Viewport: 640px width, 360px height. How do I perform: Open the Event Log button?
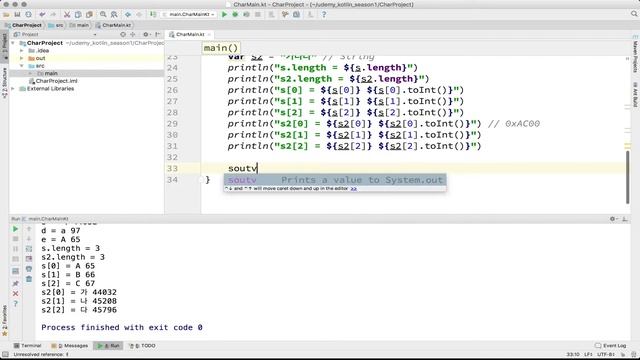click(611, 346)
